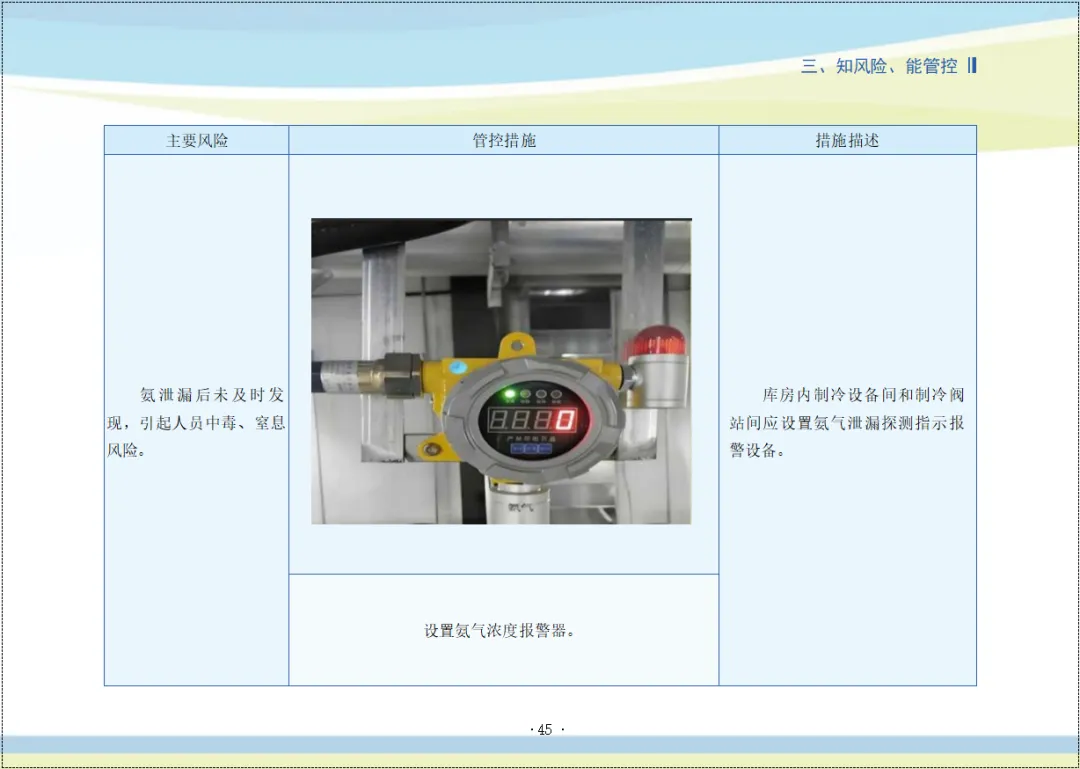Click the page number '45'
1080x769 pixels.
(x=545, y=730)
